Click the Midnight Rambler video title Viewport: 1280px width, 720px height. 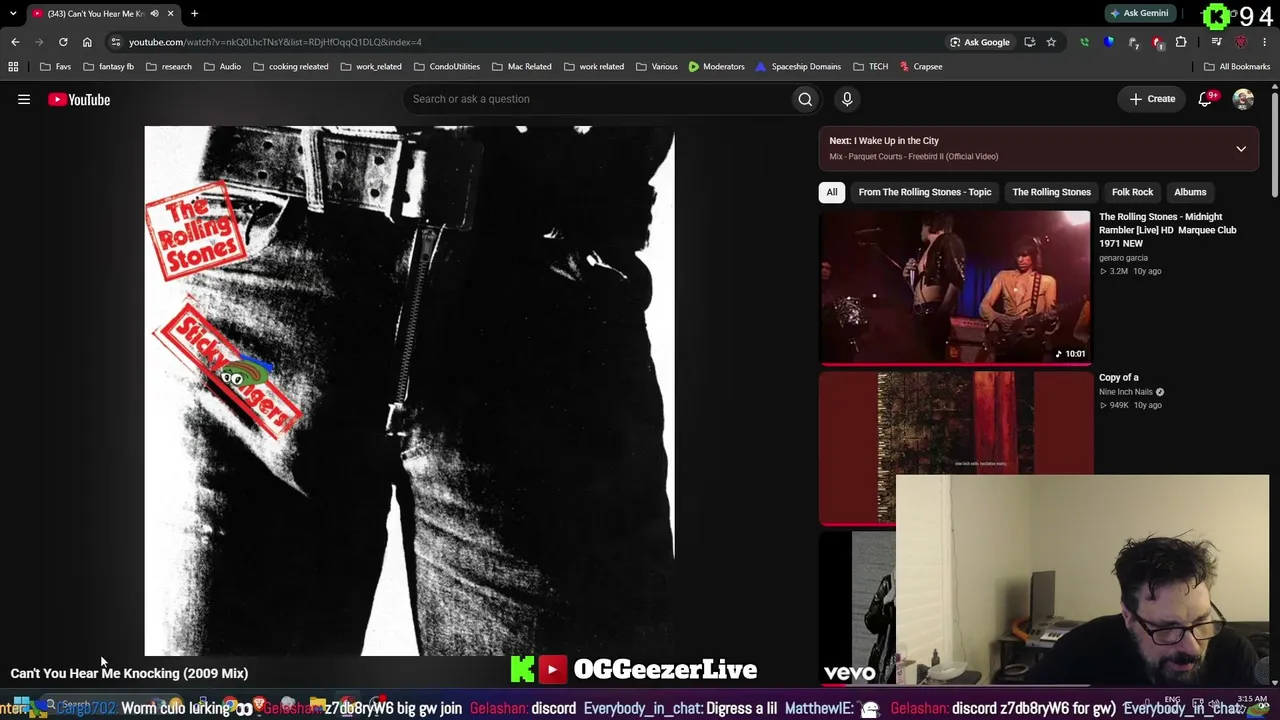pyautogui.click(x=1167, y=230)
